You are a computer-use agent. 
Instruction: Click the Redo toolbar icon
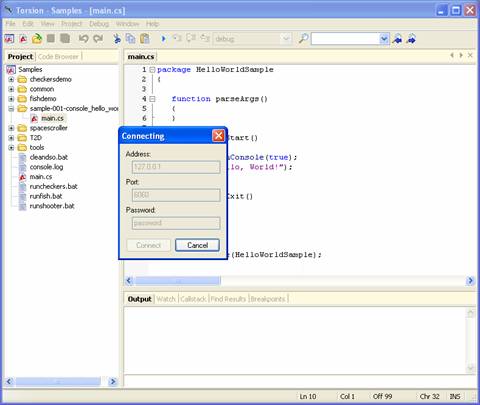[98, 39]
